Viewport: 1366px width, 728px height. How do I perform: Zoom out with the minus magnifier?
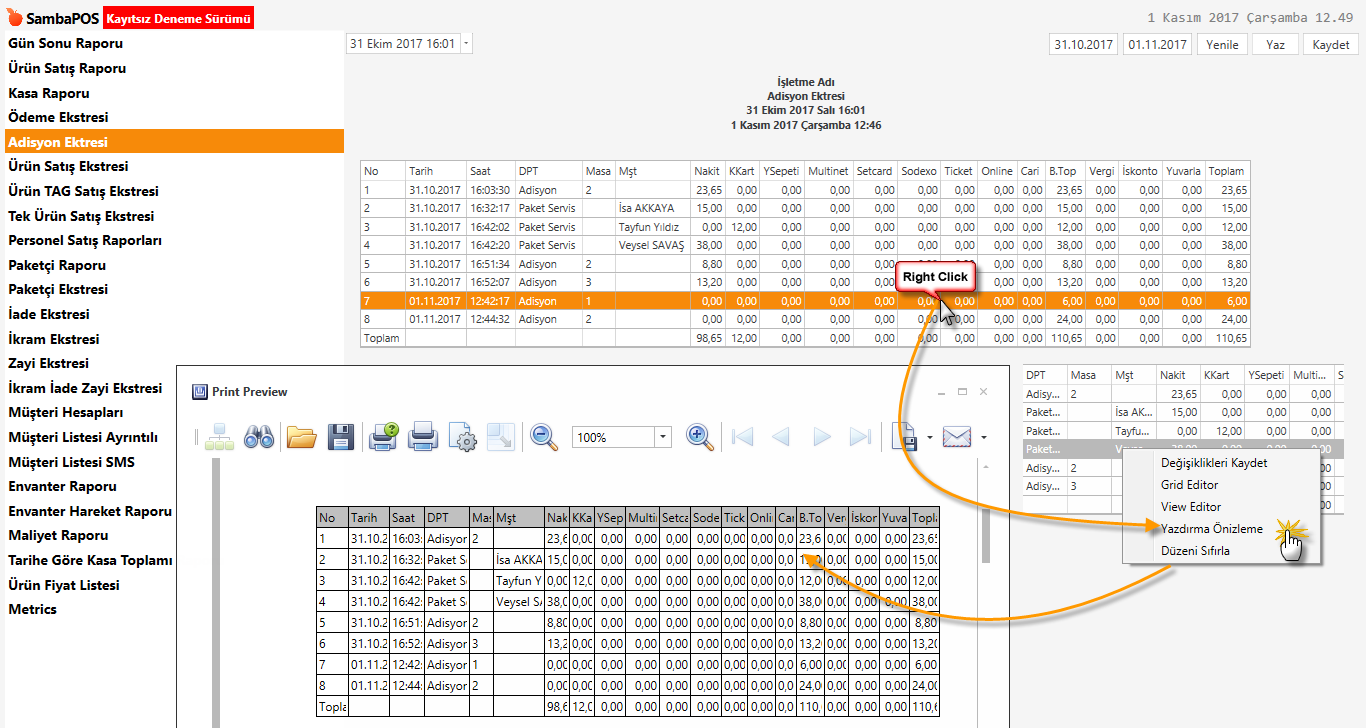click(x=544, y=437)
